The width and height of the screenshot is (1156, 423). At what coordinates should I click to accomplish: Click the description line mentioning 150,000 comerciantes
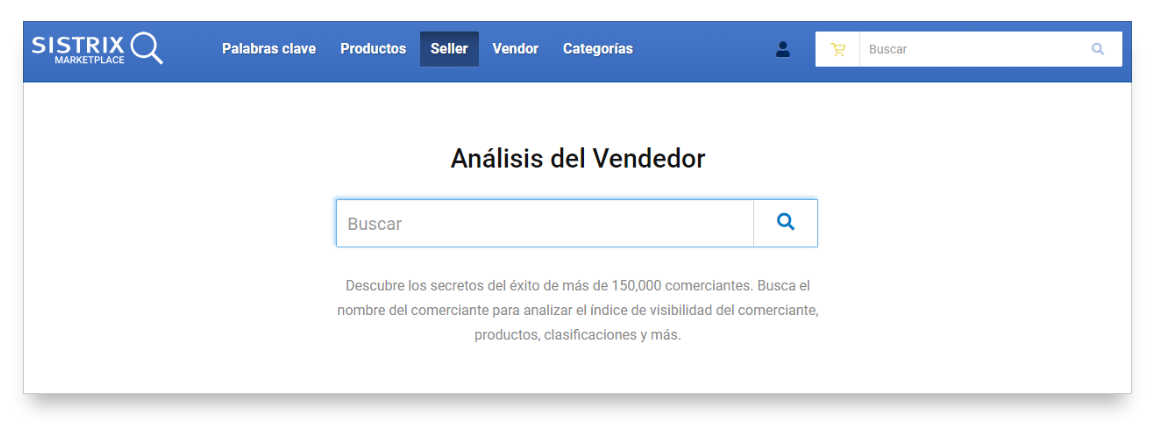[577, 285]
